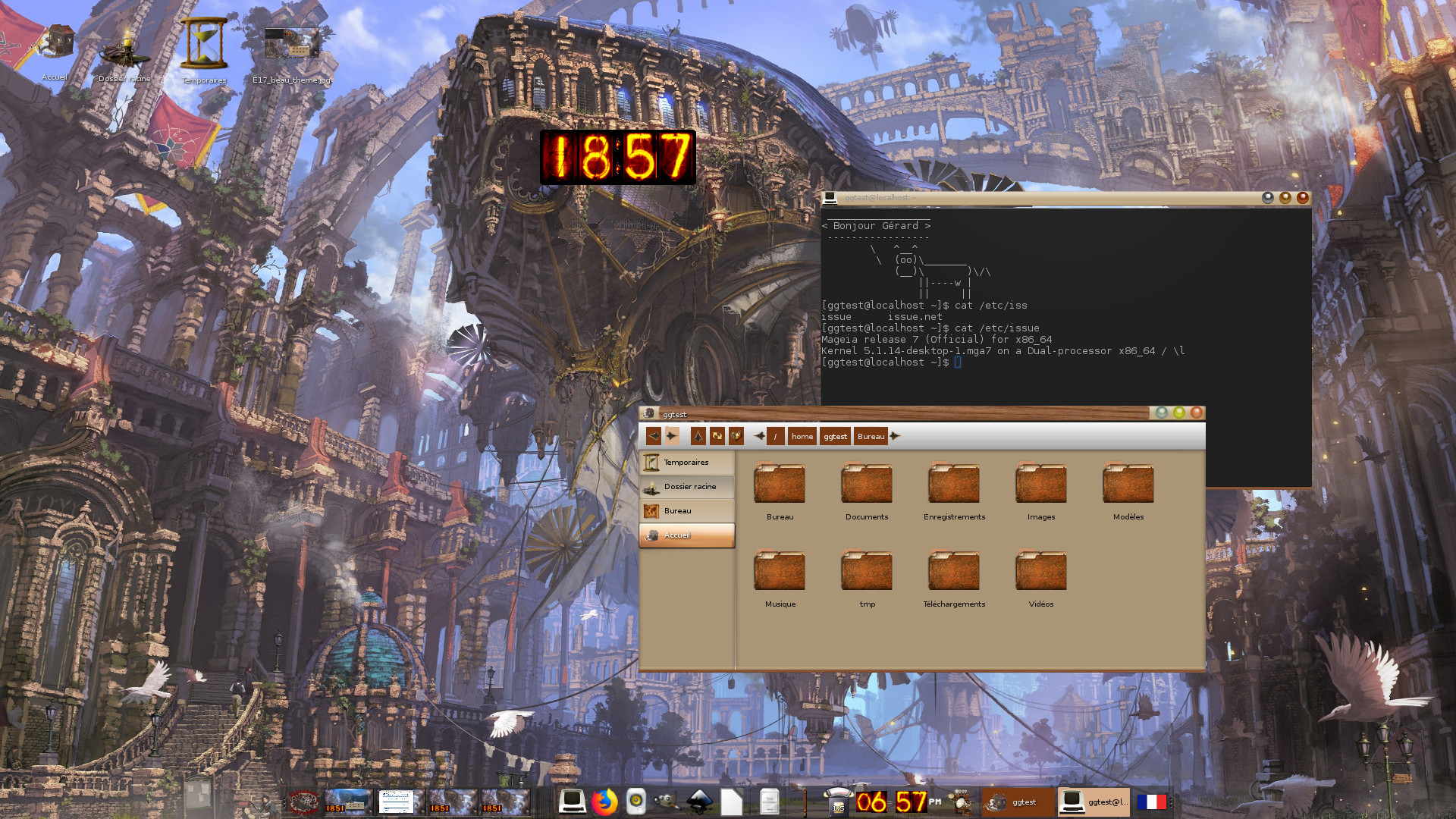
Task: Switch to first virtual desktop in pager
Action: (x=347, y=802)
